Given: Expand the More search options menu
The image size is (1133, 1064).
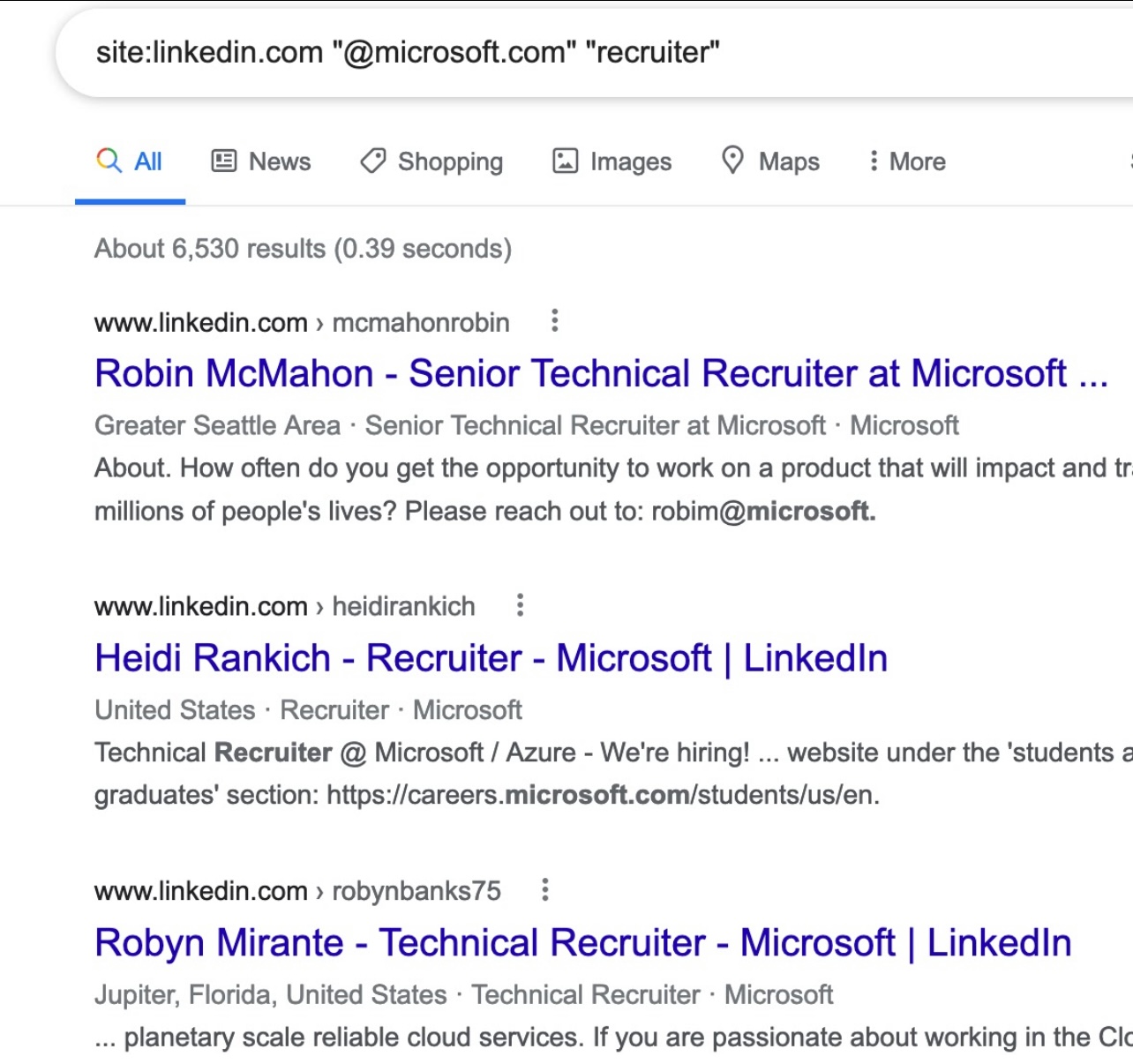Looking at the screenshot, I should (x=907, y=161).
